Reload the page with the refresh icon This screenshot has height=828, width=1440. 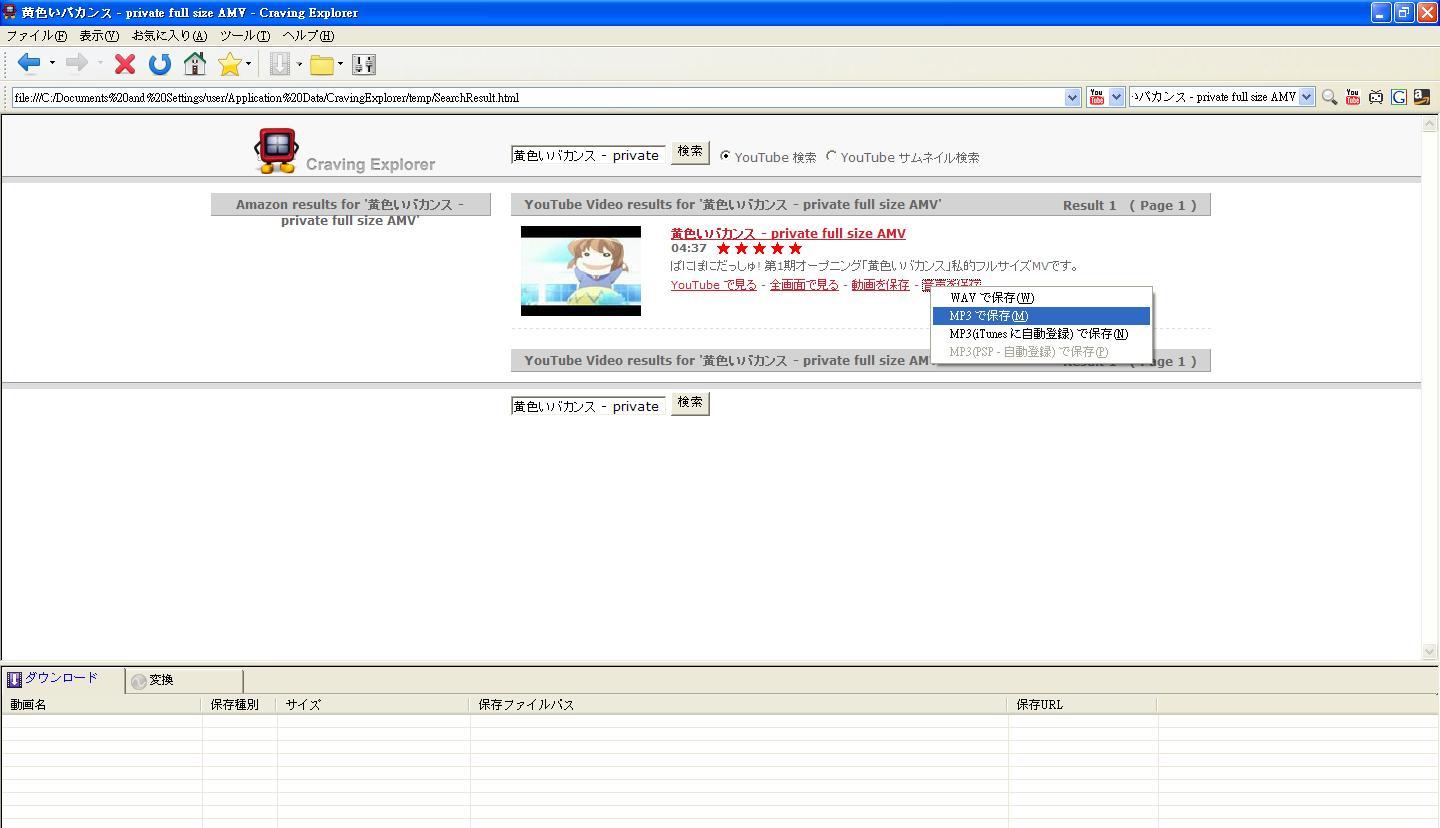click(x=160, y=64)
